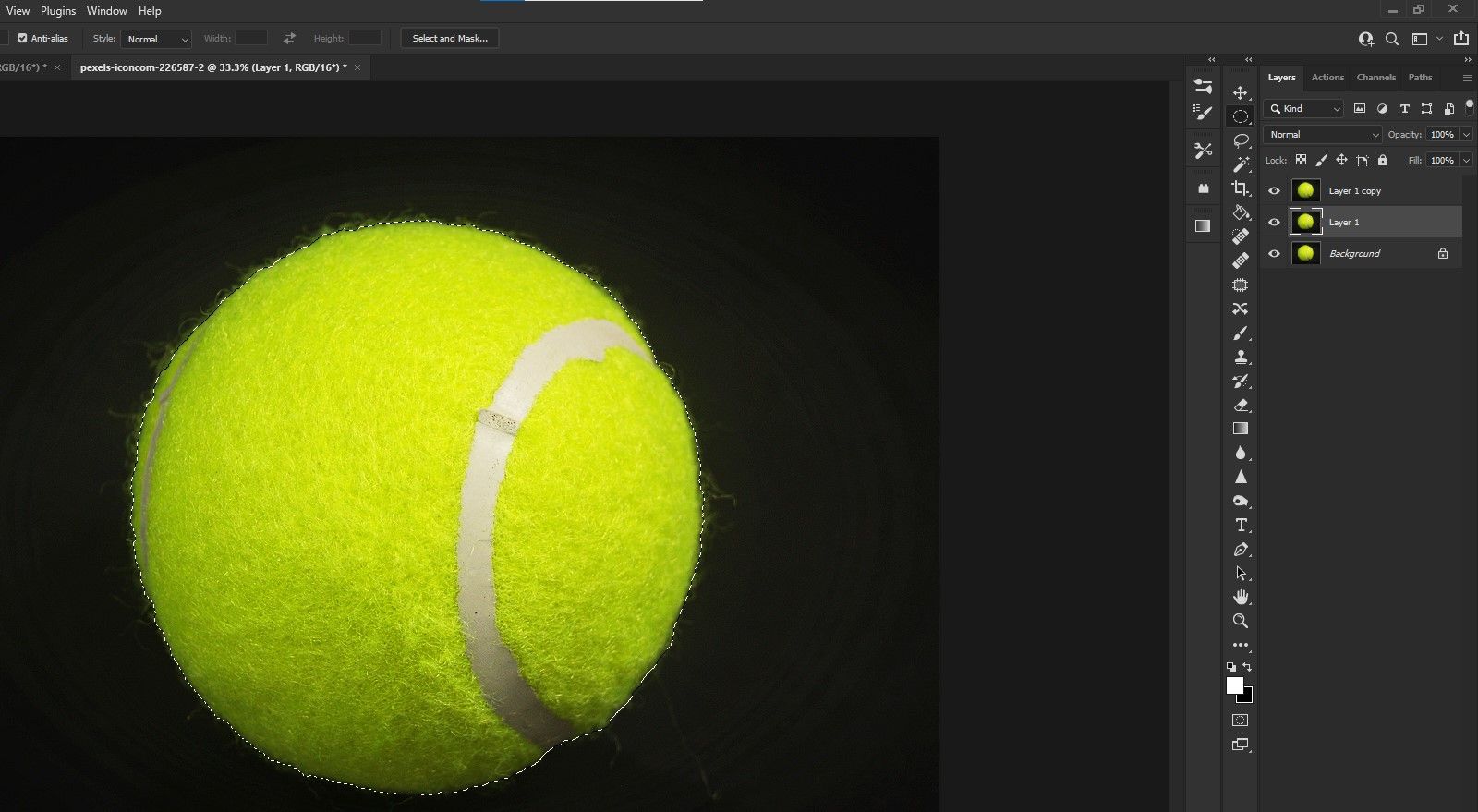
Task: Select the Elliptical Marquee tool
Action: [x=1241, y=116]
